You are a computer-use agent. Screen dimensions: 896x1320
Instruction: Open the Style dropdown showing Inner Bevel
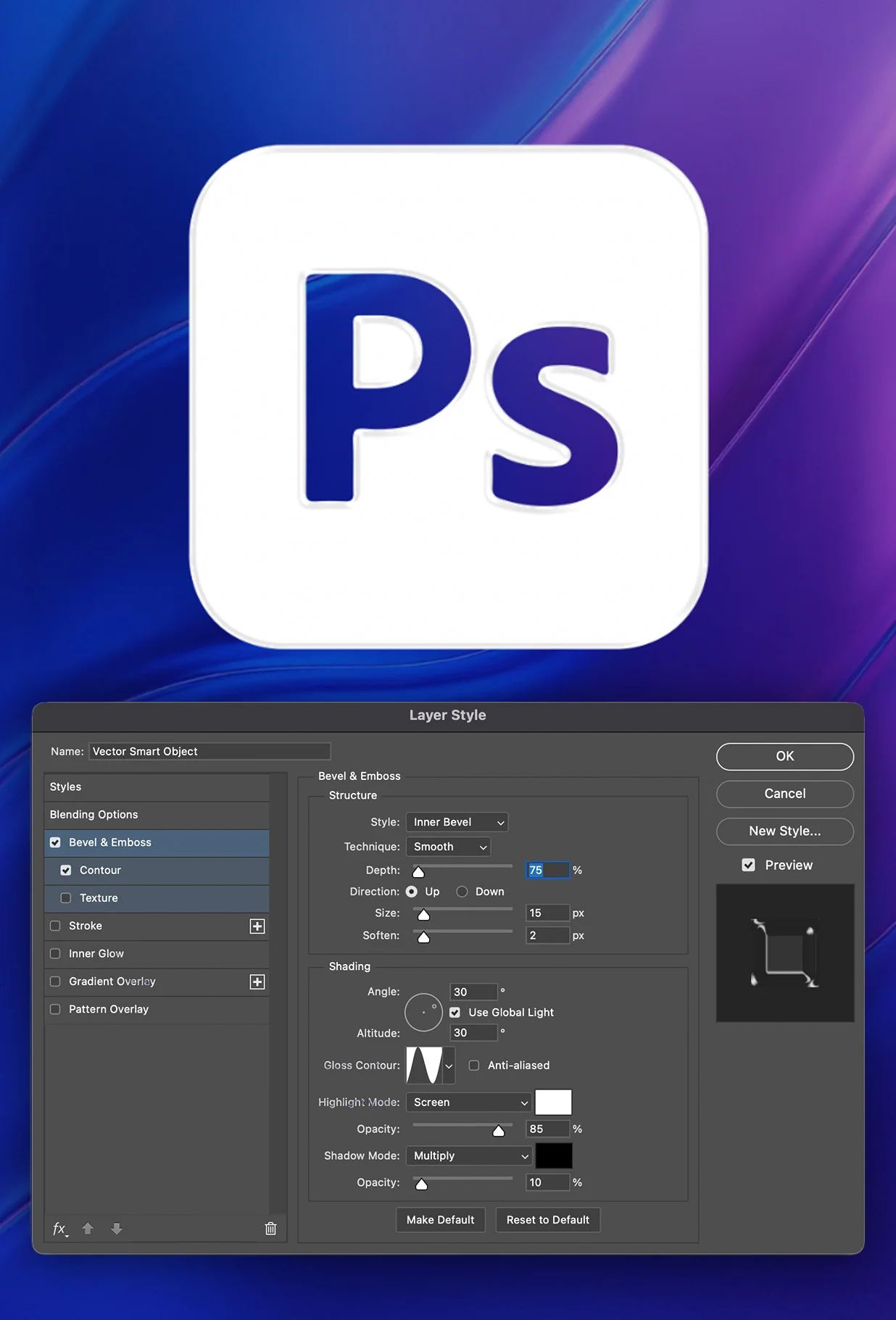click(x=457, y=822)
